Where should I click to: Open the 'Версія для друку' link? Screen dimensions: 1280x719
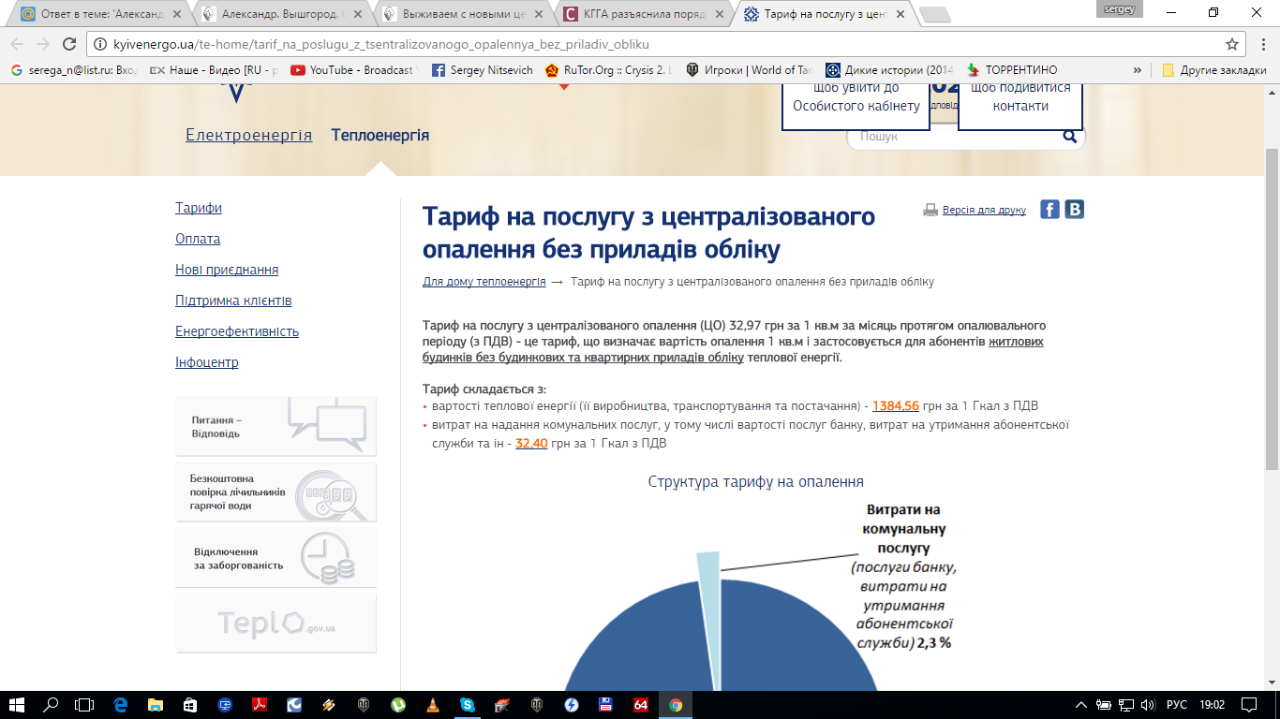984,210
